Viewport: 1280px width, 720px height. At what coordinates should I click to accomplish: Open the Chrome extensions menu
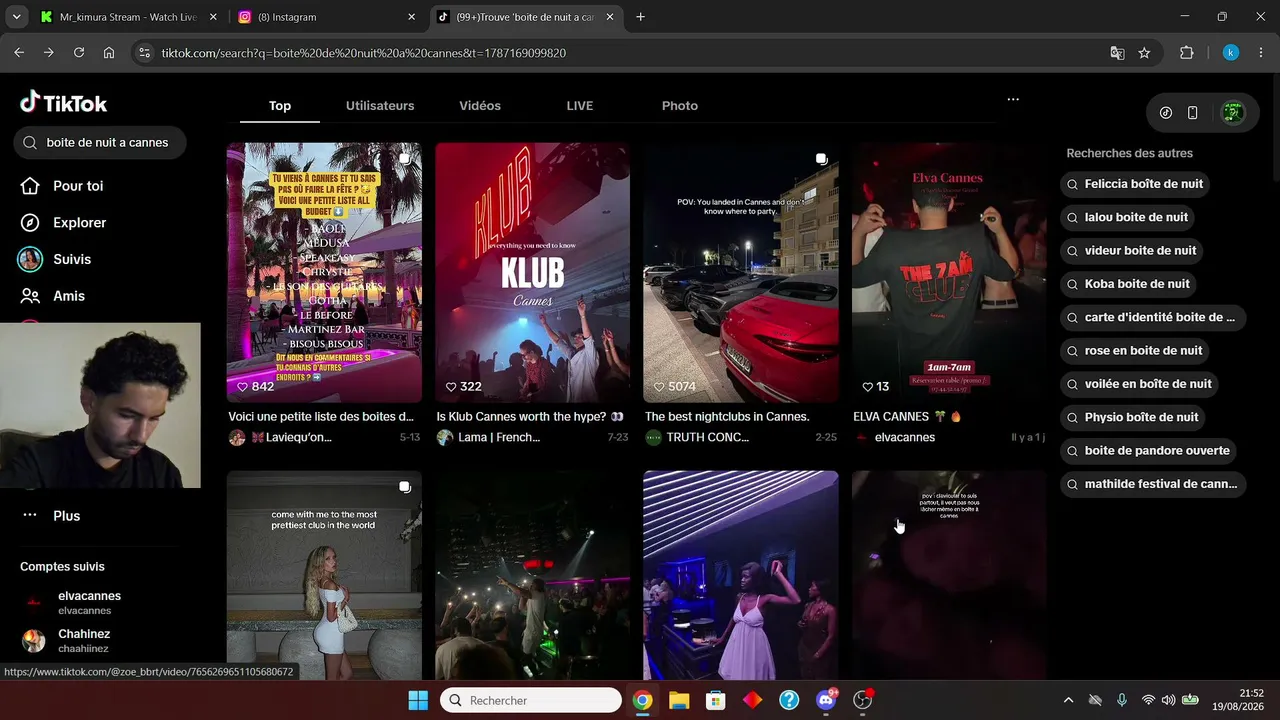(x=1187, y=53)
